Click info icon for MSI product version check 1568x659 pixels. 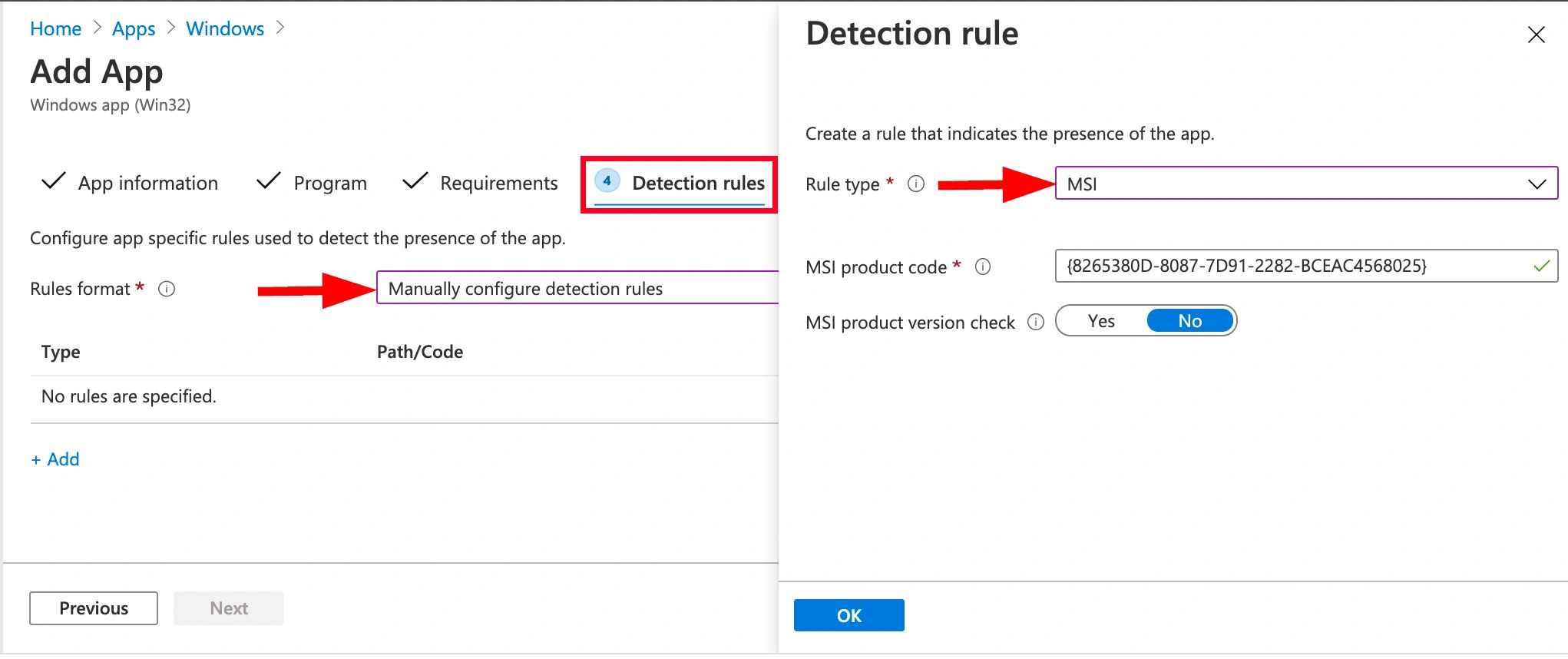click(x=1036, y=322)
